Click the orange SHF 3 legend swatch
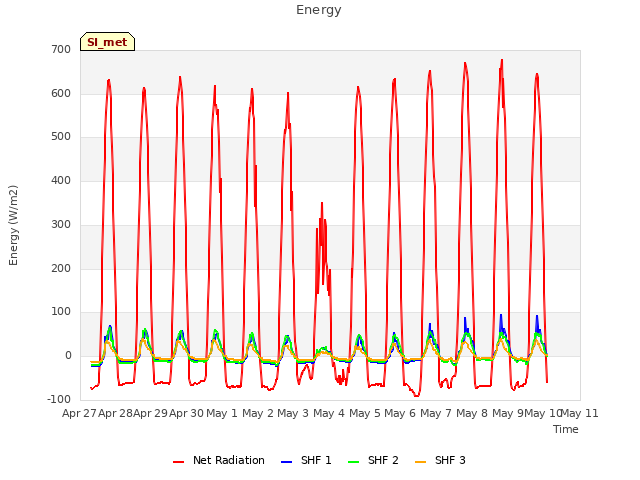 click(420, 462)
